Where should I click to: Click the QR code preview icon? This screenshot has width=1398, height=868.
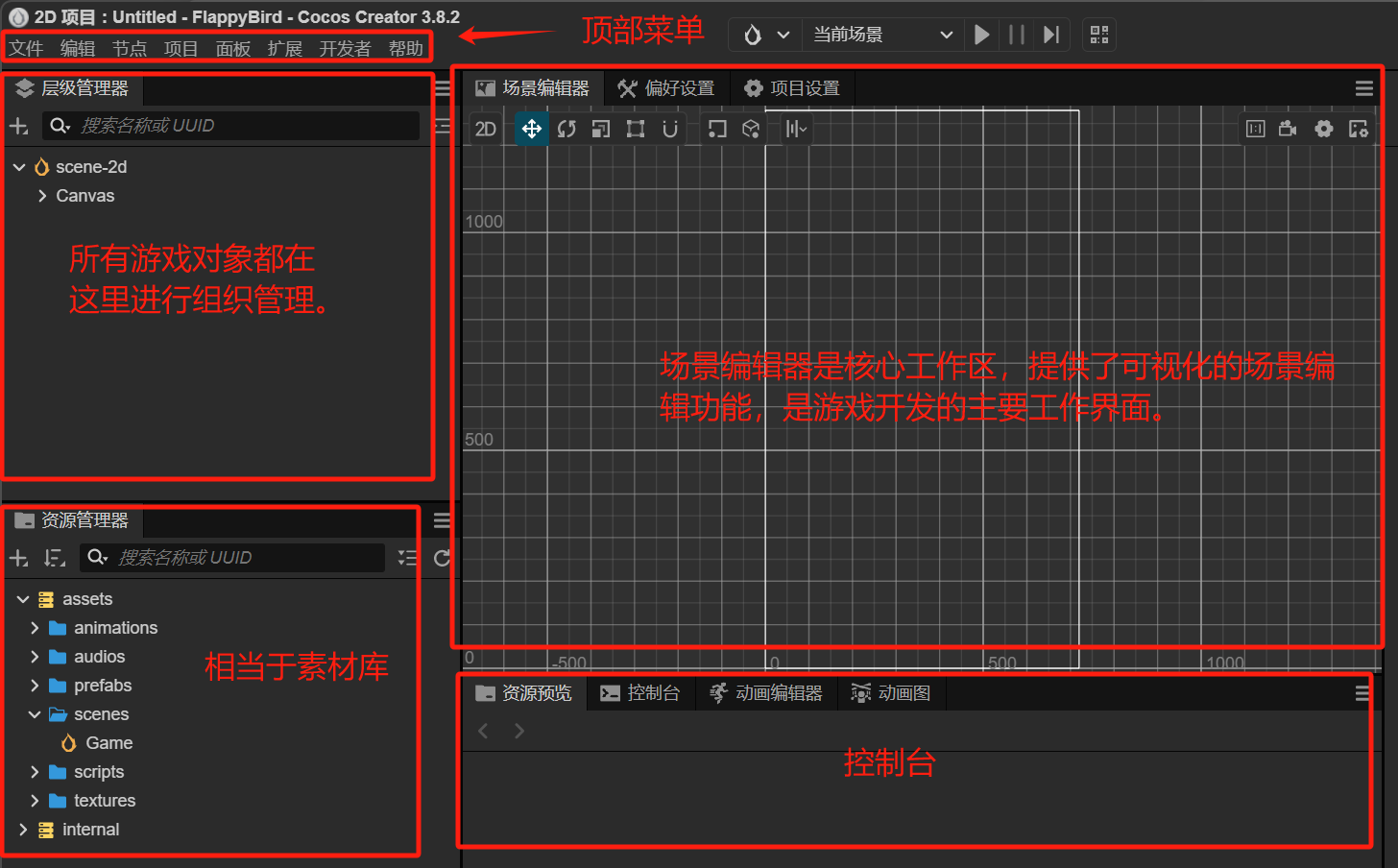[1099, 35]
